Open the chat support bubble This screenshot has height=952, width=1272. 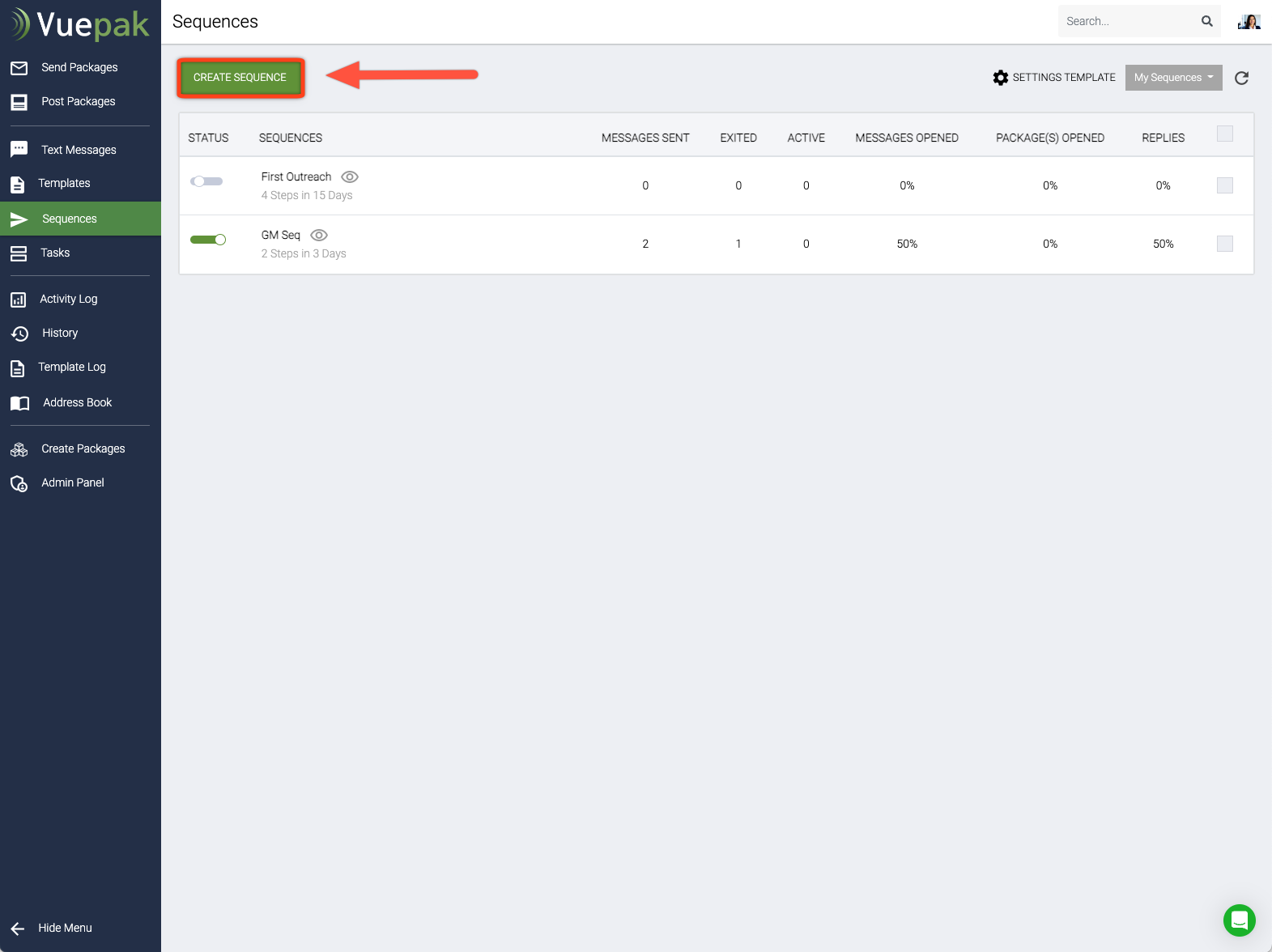coord(1239,920)
